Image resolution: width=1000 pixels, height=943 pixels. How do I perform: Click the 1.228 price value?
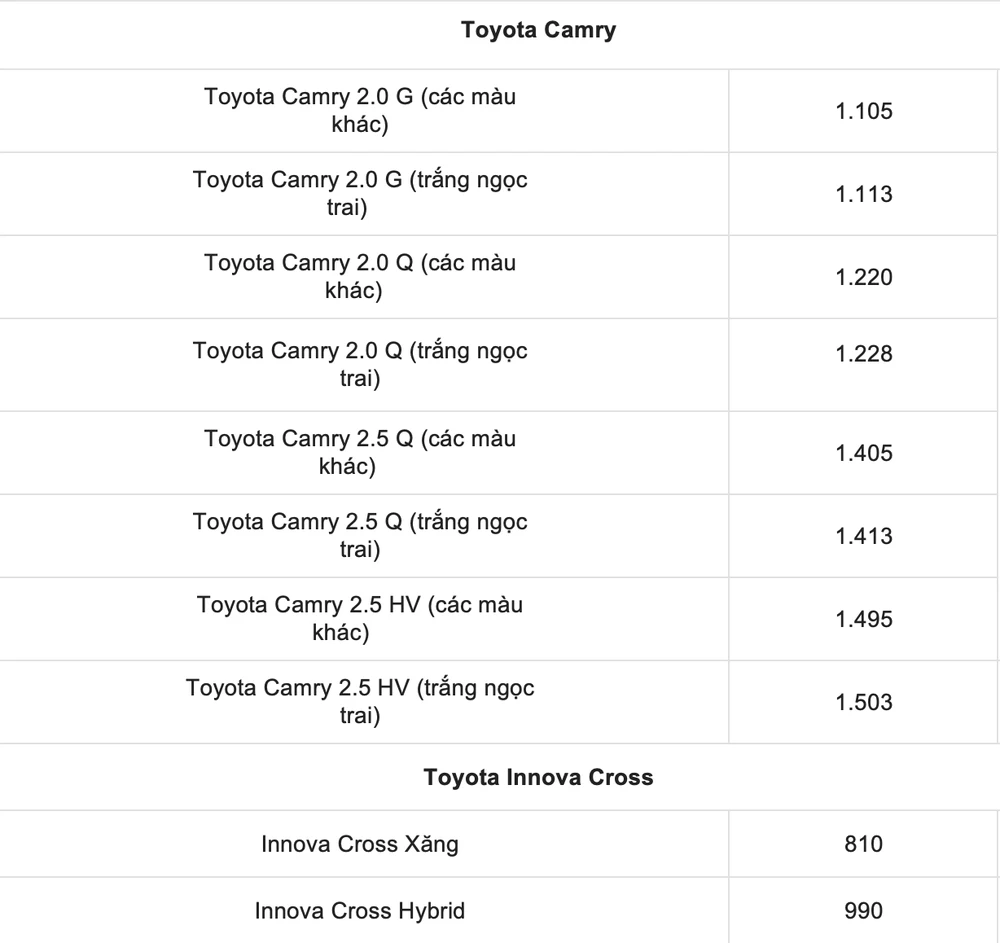coord(864,354)
